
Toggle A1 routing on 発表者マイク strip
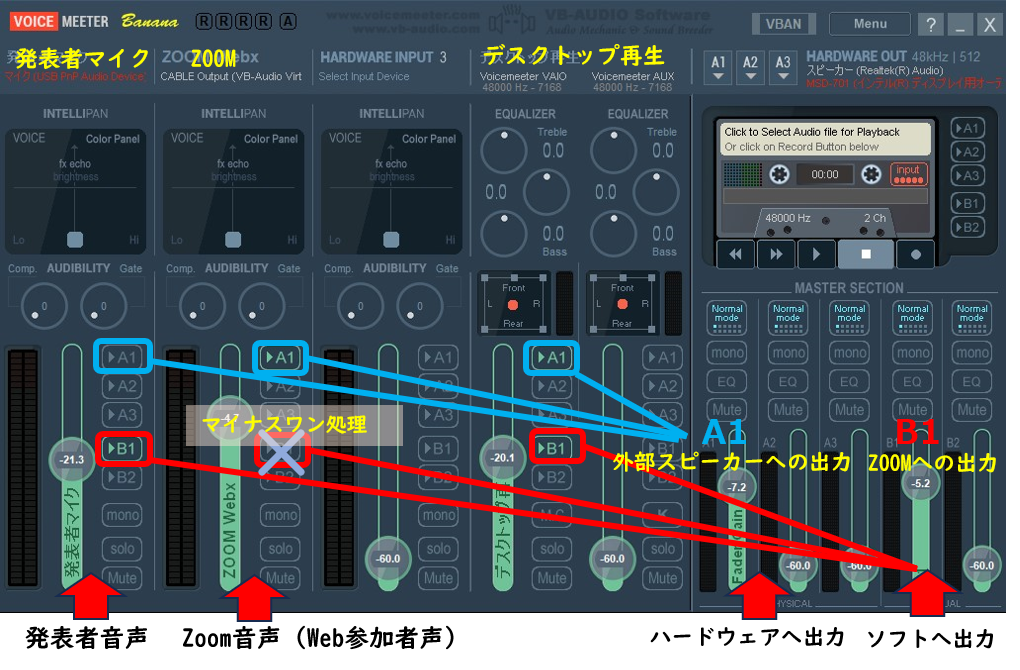[122, 357]
